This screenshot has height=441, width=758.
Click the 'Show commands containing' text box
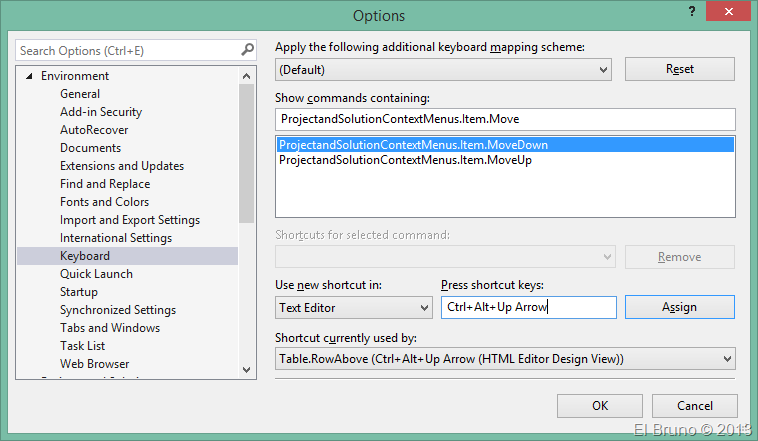504,119
